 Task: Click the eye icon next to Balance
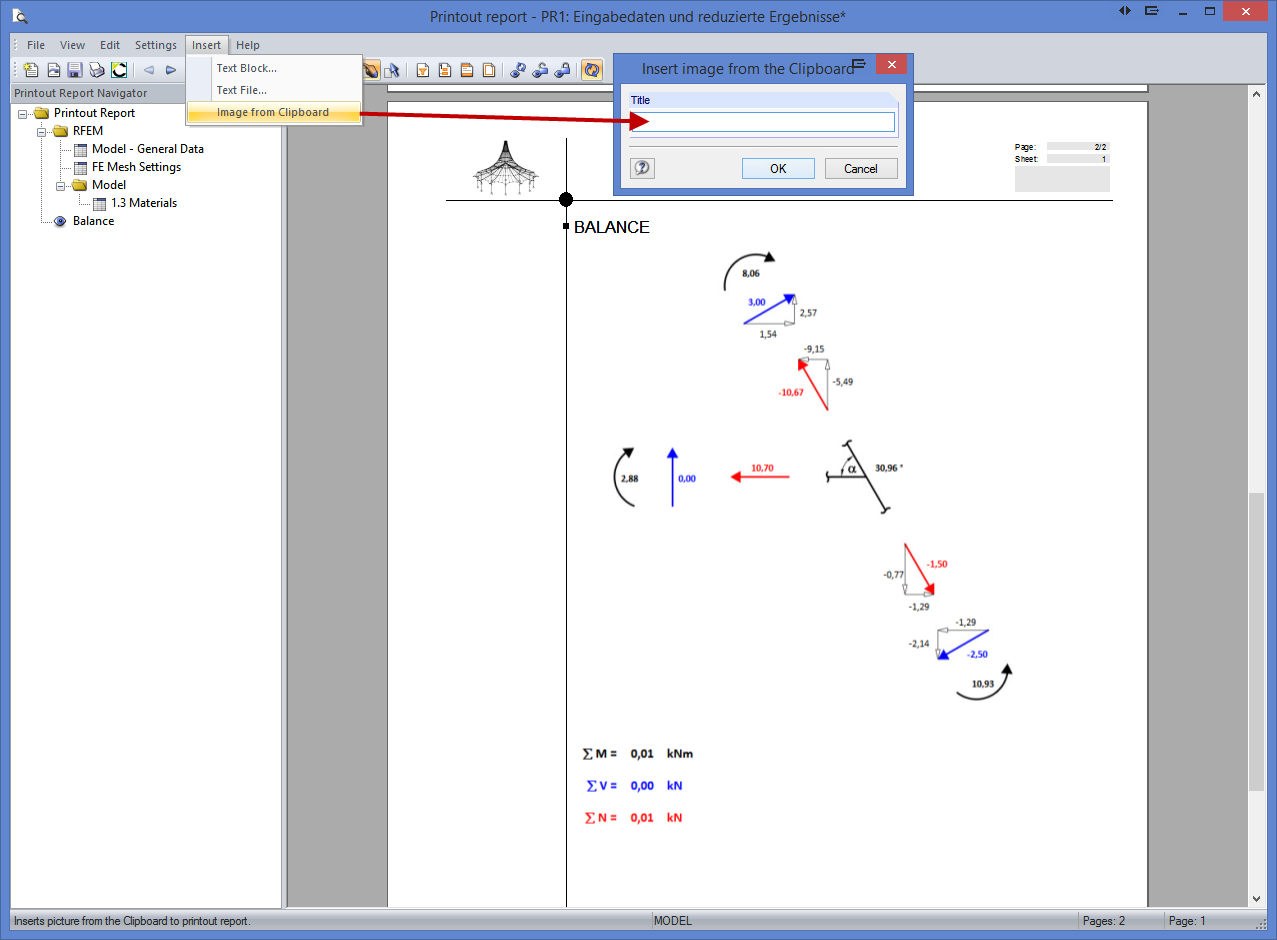[x=60, y=221]
